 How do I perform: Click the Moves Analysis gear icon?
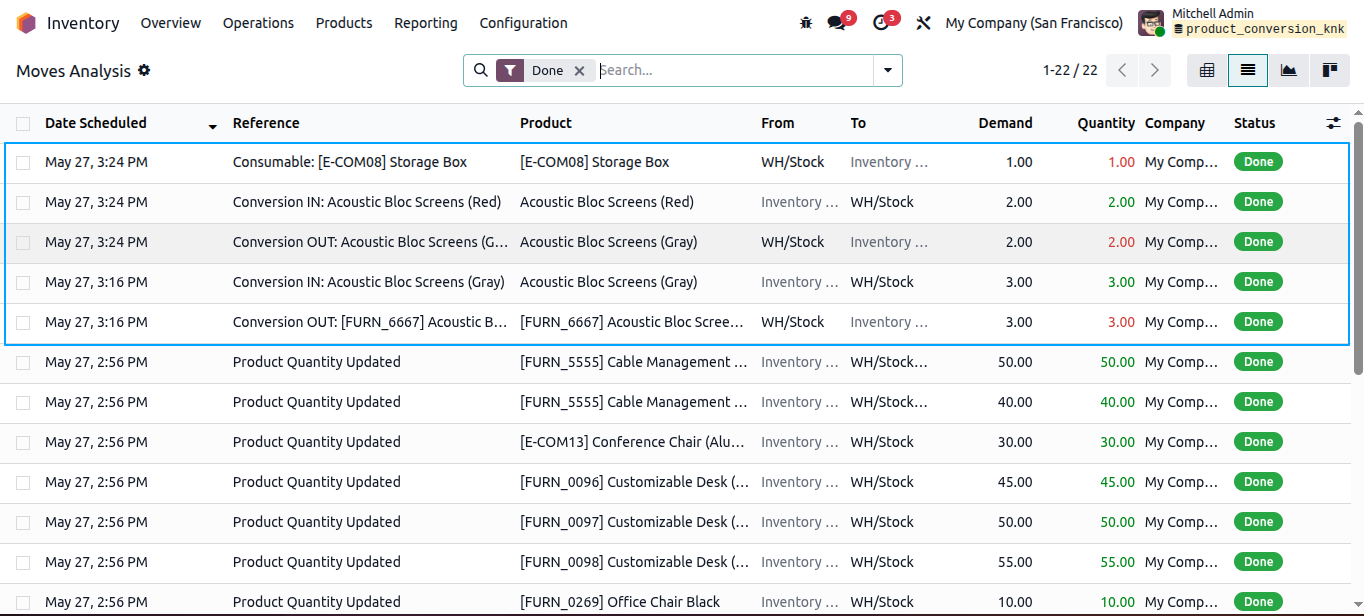coord(144,70)
